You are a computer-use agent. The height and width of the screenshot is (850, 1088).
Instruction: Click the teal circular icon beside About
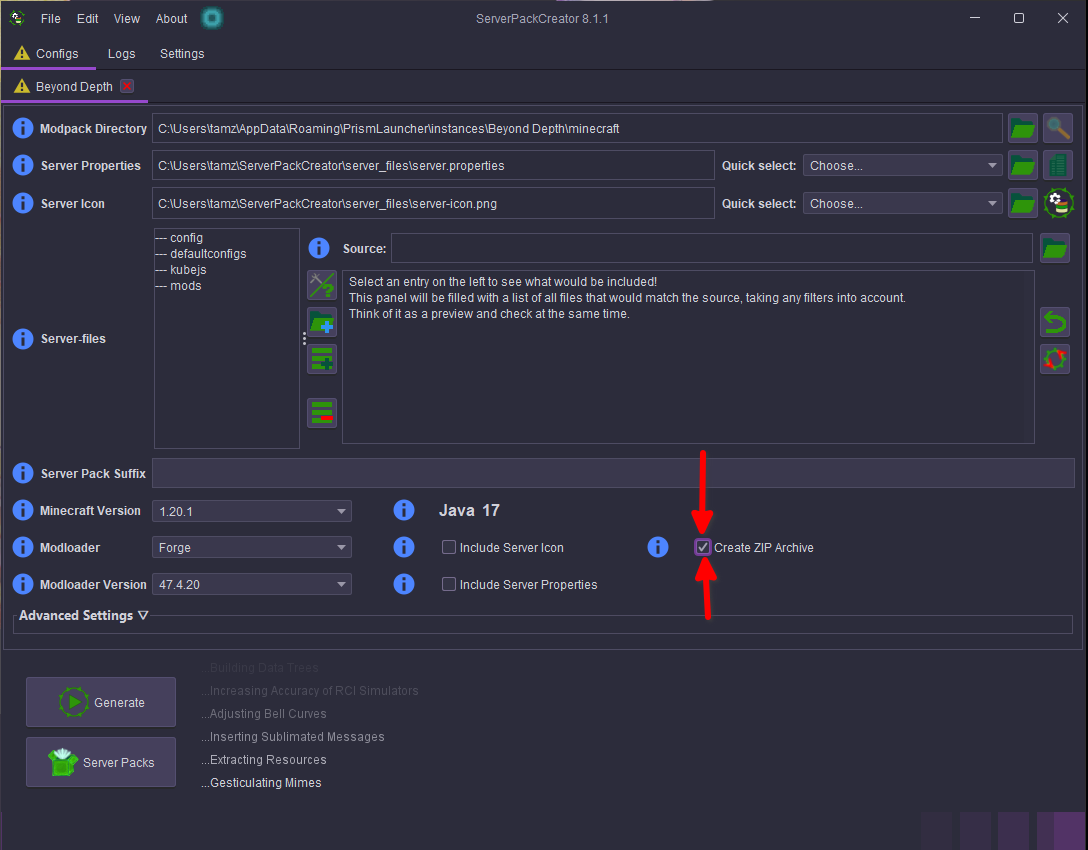212,18
